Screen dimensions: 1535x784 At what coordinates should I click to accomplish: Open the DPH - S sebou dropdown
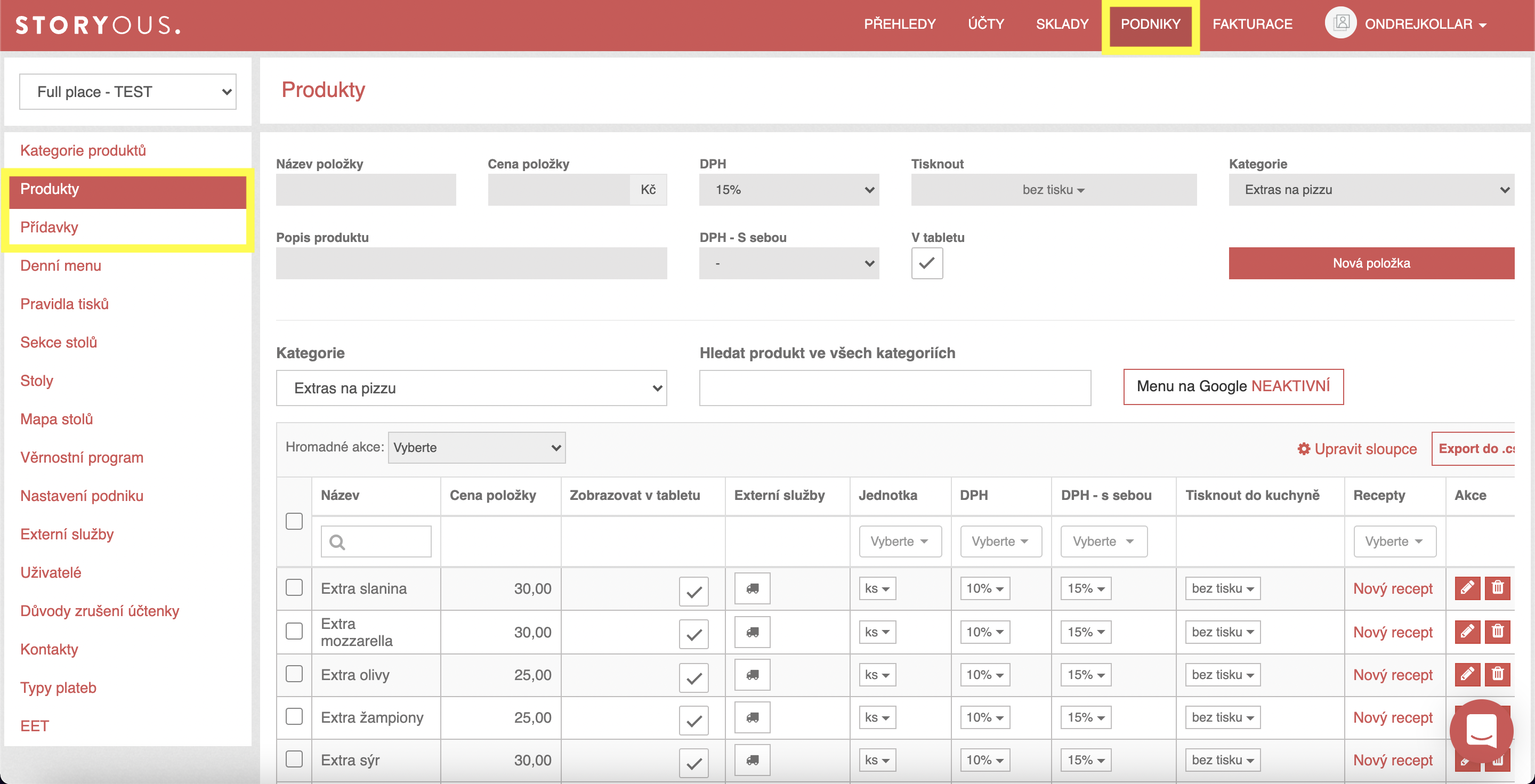click(789, 263)
